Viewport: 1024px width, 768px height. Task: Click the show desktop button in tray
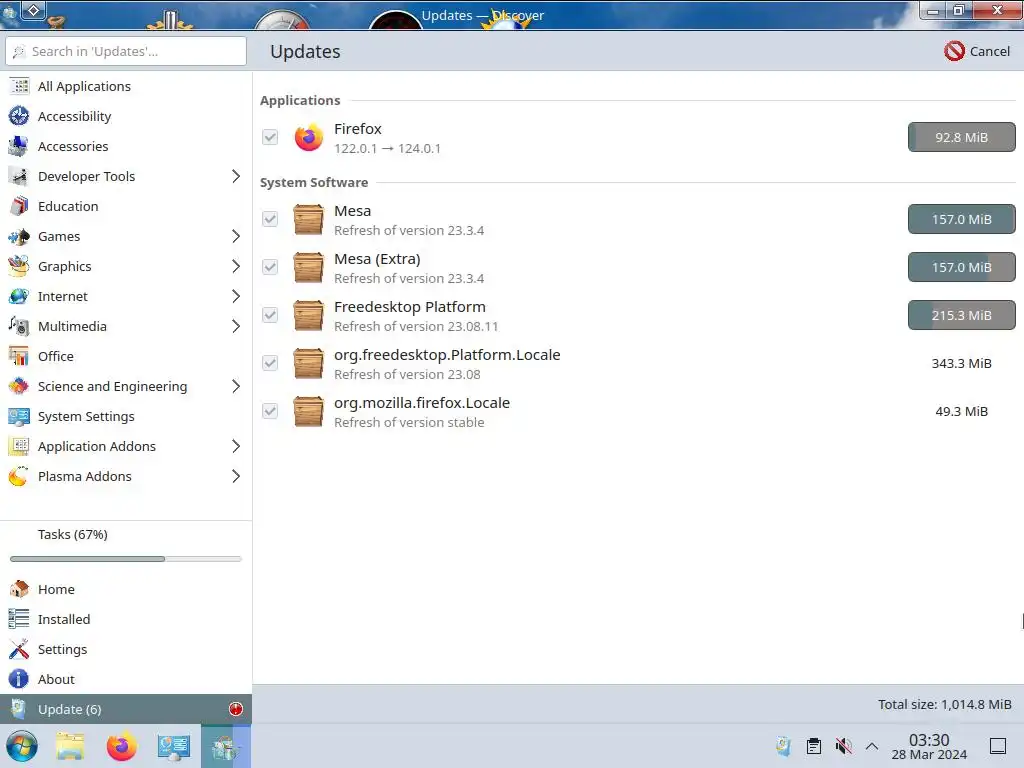[998, 746]
